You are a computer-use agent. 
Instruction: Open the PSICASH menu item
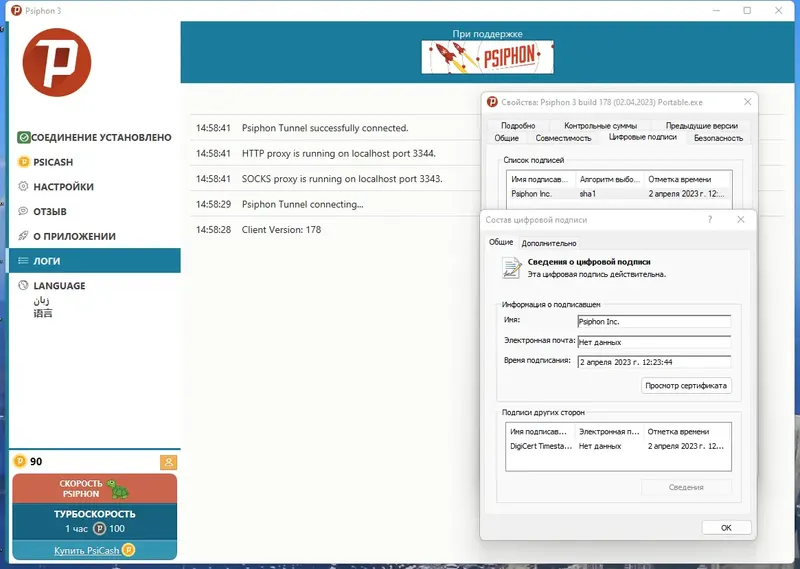pyautogui.click(x=94, y=162)
